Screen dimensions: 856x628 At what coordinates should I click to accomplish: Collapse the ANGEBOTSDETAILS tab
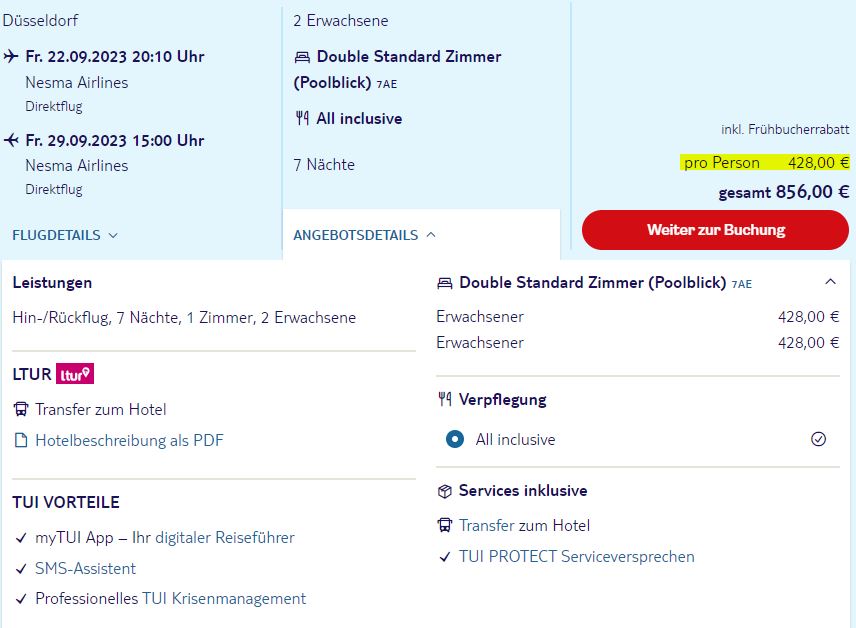[365, 235]
